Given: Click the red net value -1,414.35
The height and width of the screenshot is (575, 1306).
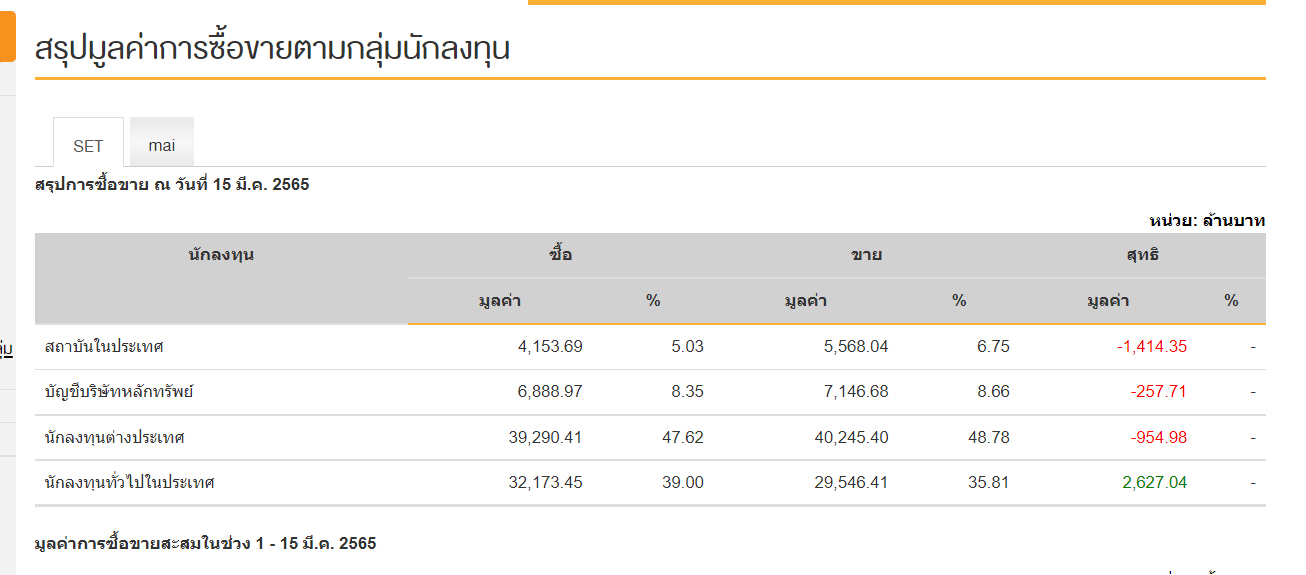Looking at the screenshot, I should pos(1151,347).
